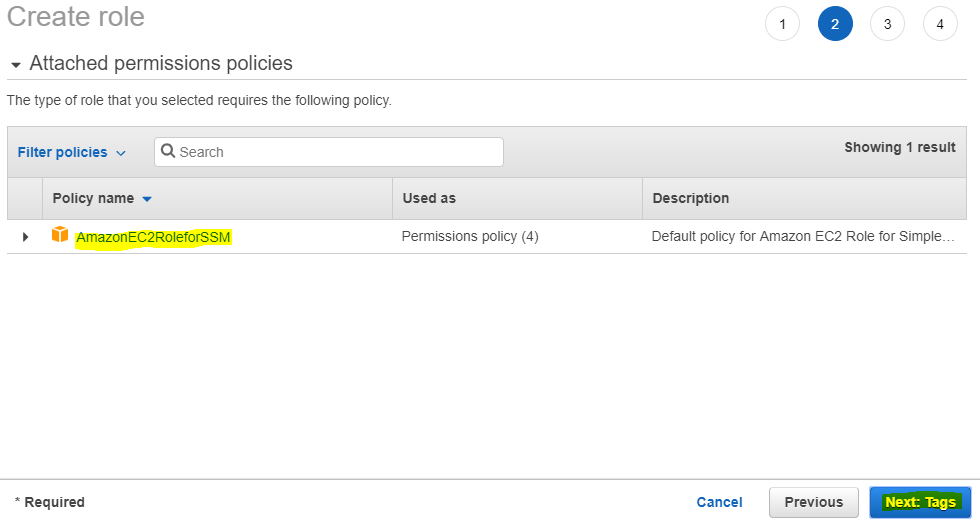Sort by the Policy name column header
This screenshot has height=523, width=980.
(93, 198)
